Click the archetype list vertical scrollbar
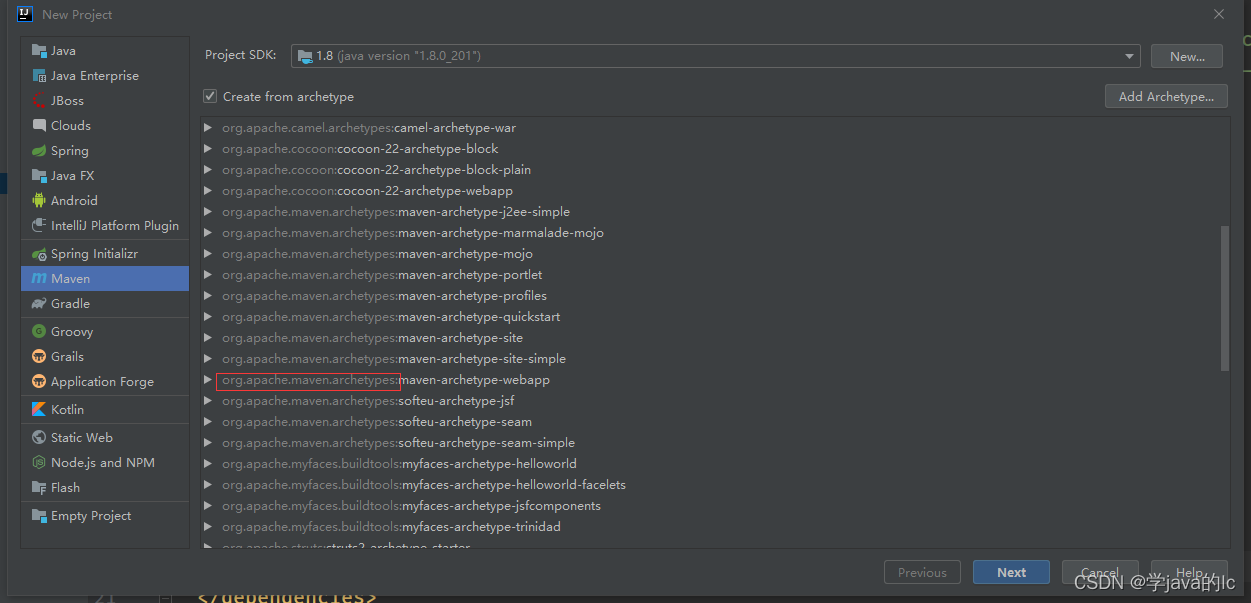The image size is (1251, 603). [1225, 298]
